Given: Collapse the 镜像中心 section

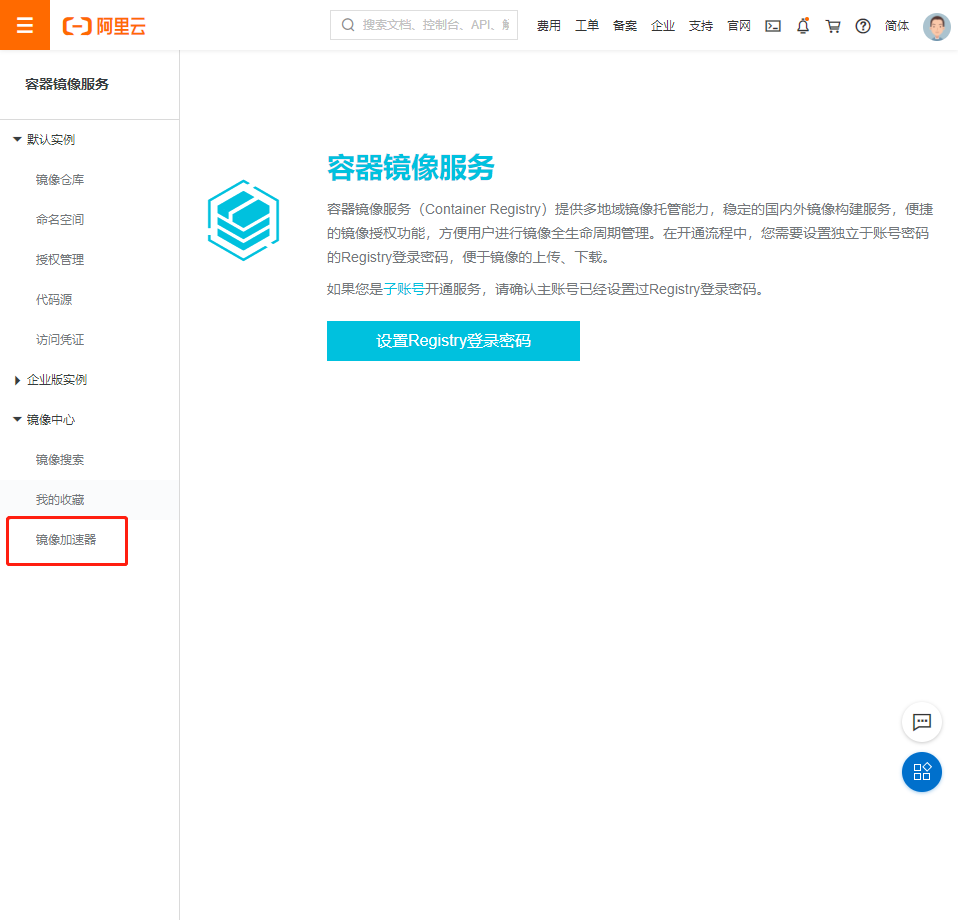Looking at the screenshot, I should [x=44, y=420].
